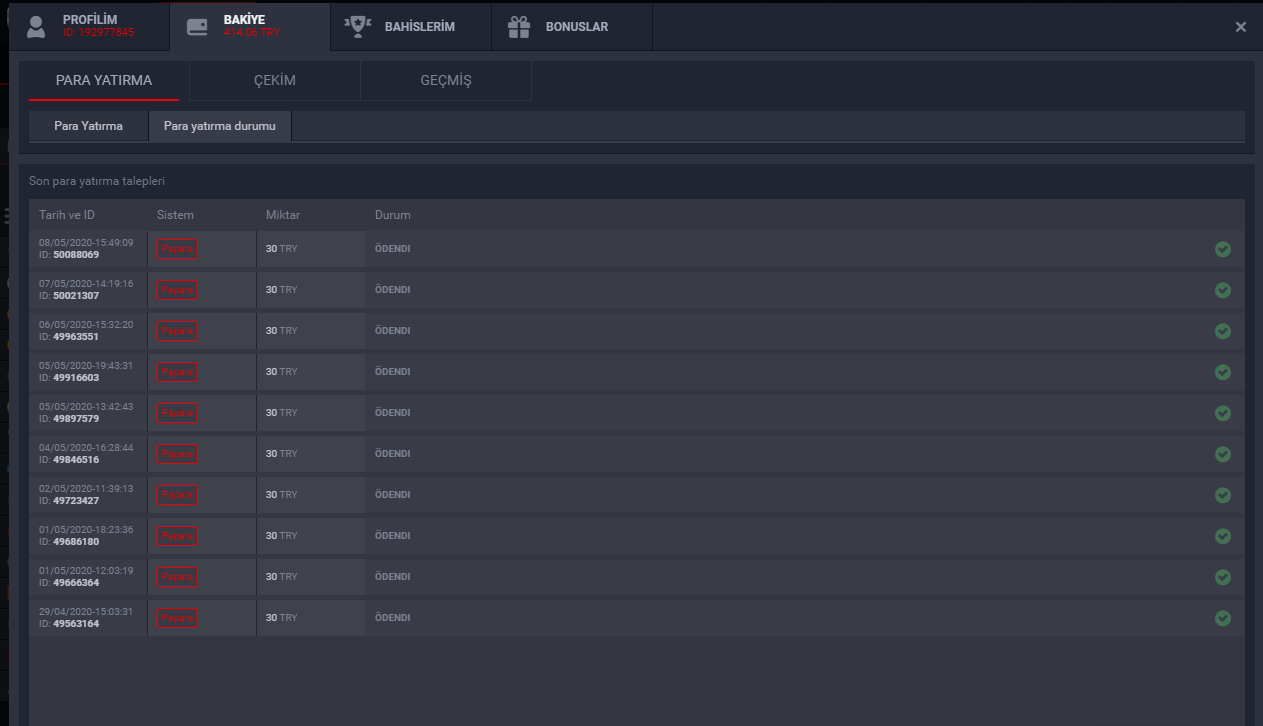Image resolution: width=1263 pixels, height=726 pixels.
Task: Open the Para yatırma durumu sub-tab
Action: point(220,126)
